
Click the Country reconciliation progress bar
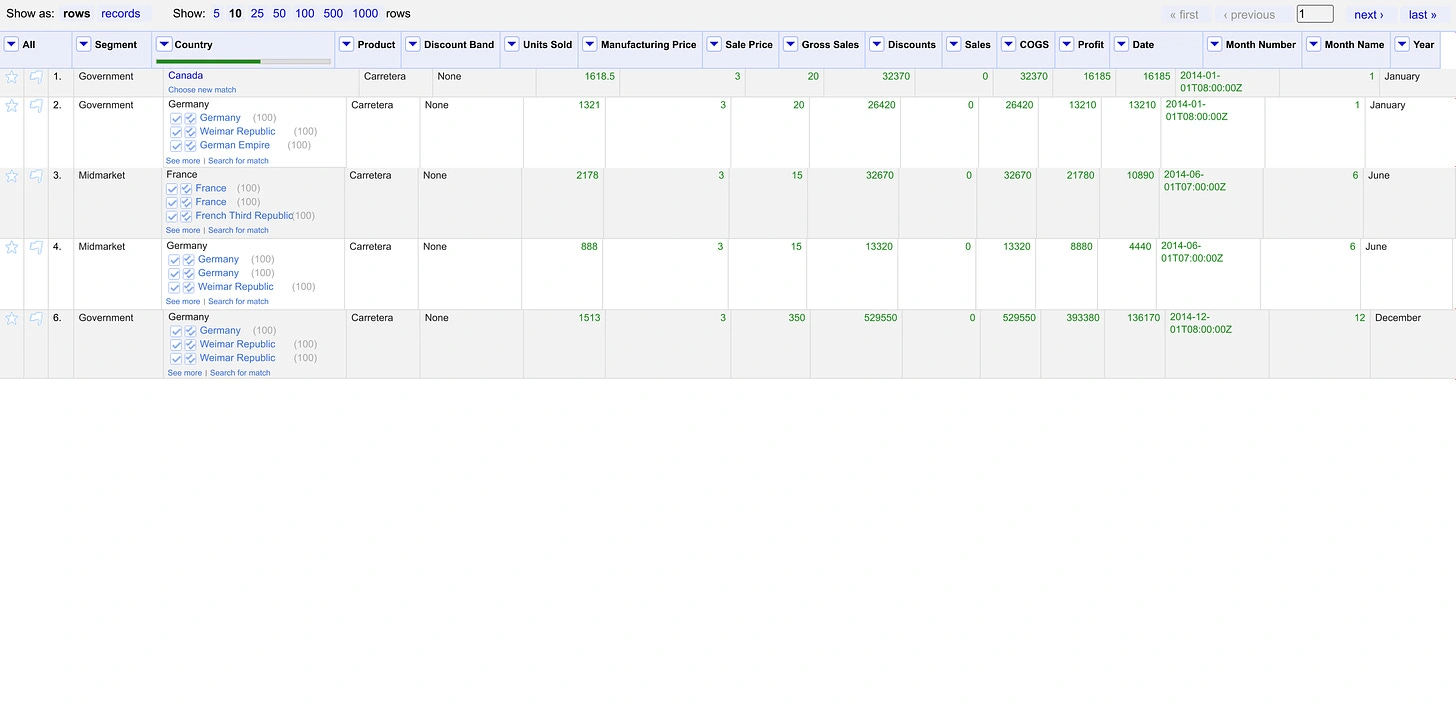pos(243,62)
